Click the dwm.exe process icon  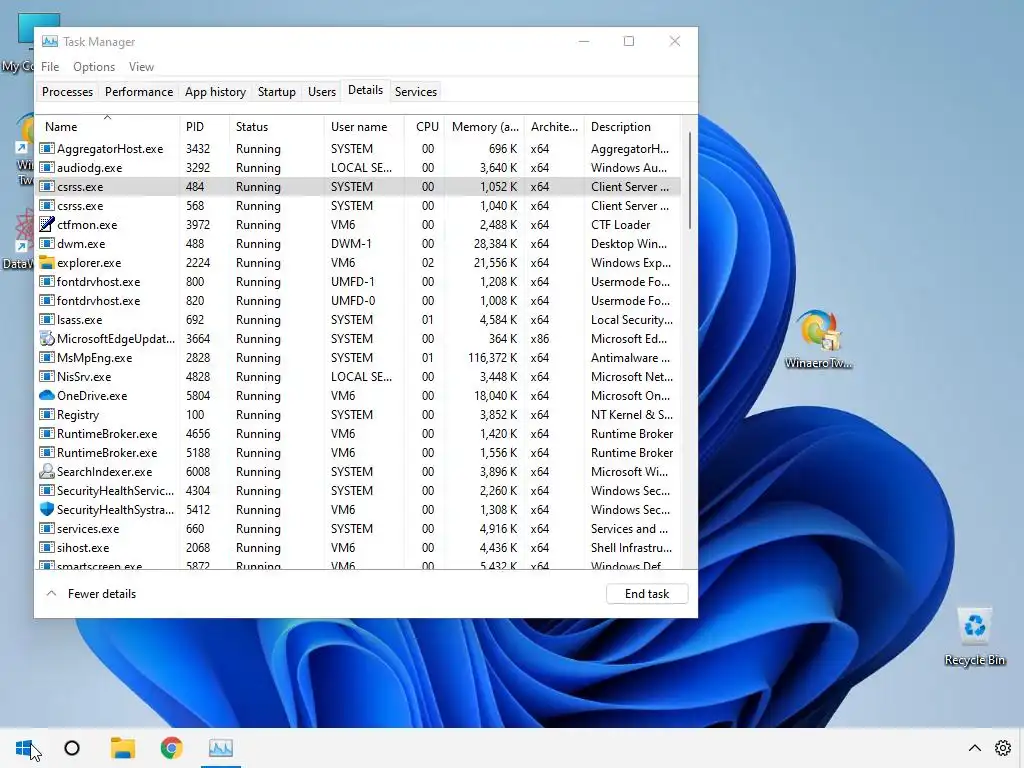point(46,244)
